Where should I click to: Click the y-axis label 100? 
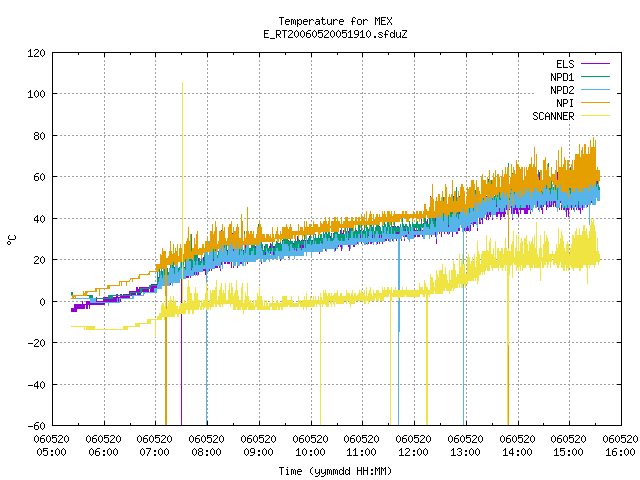click(x=36, y=94)
